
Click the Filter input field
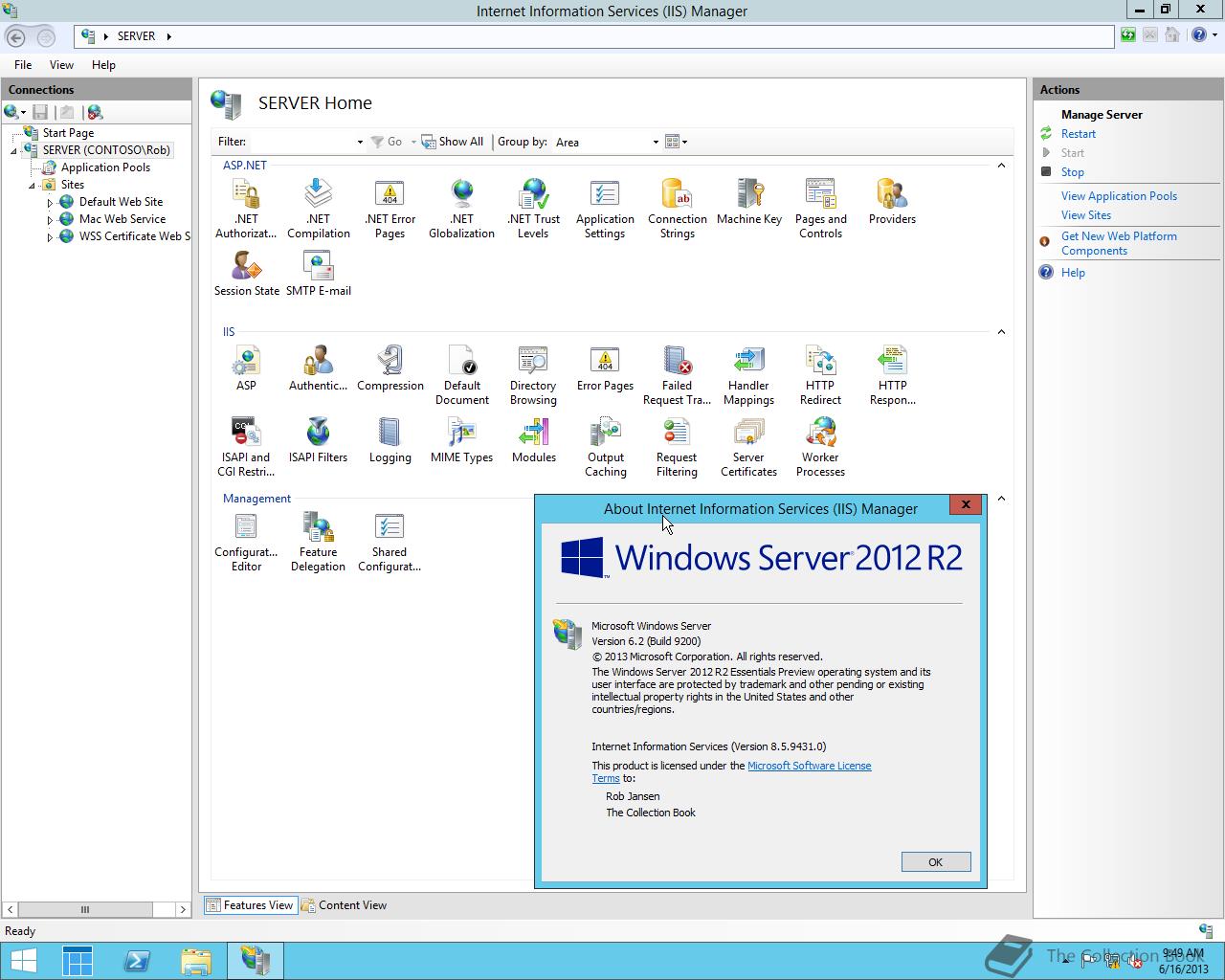click(301, 142)
